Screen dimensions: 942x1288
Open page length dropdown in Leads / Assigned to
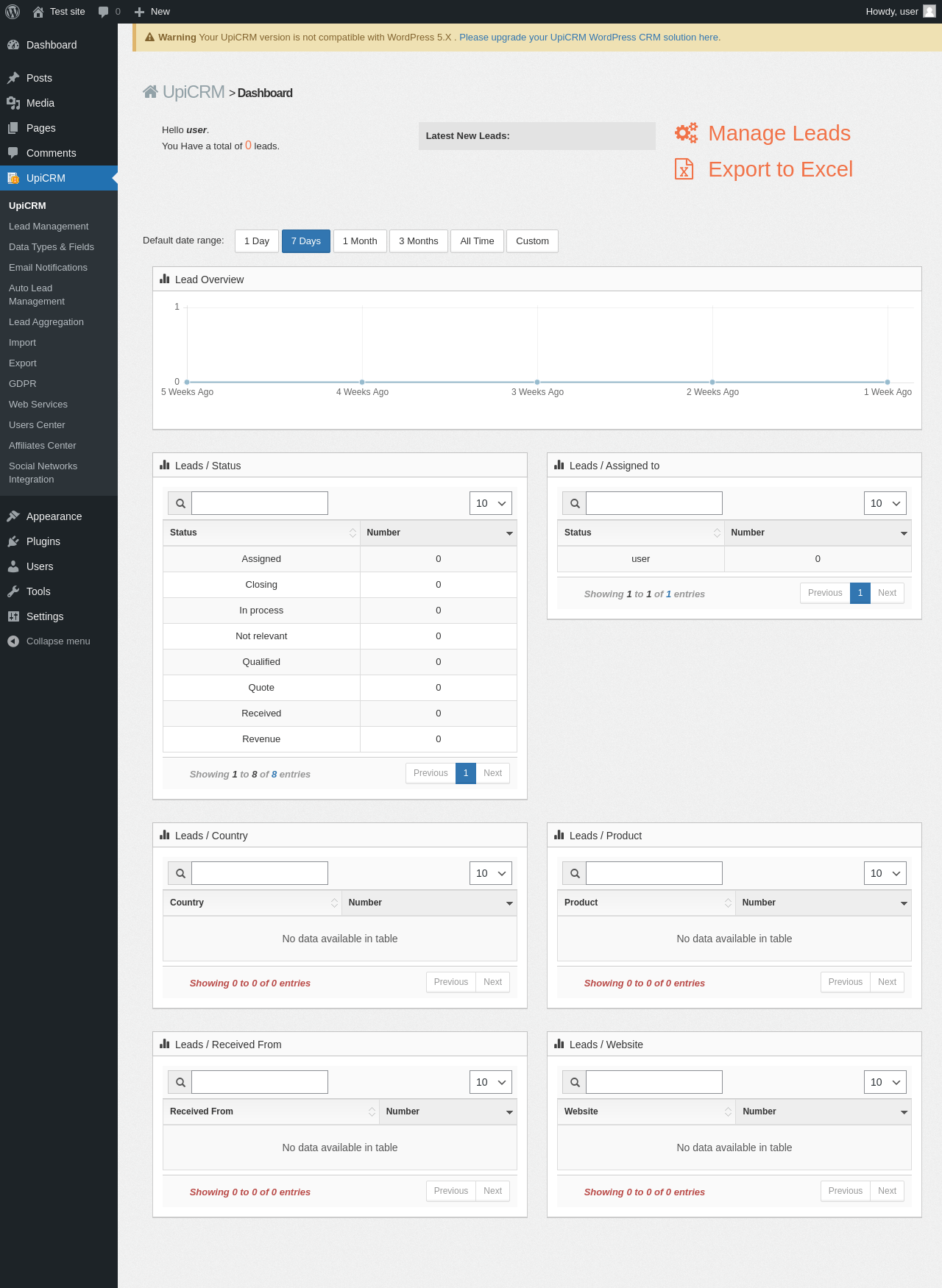[x=885, y=503]
